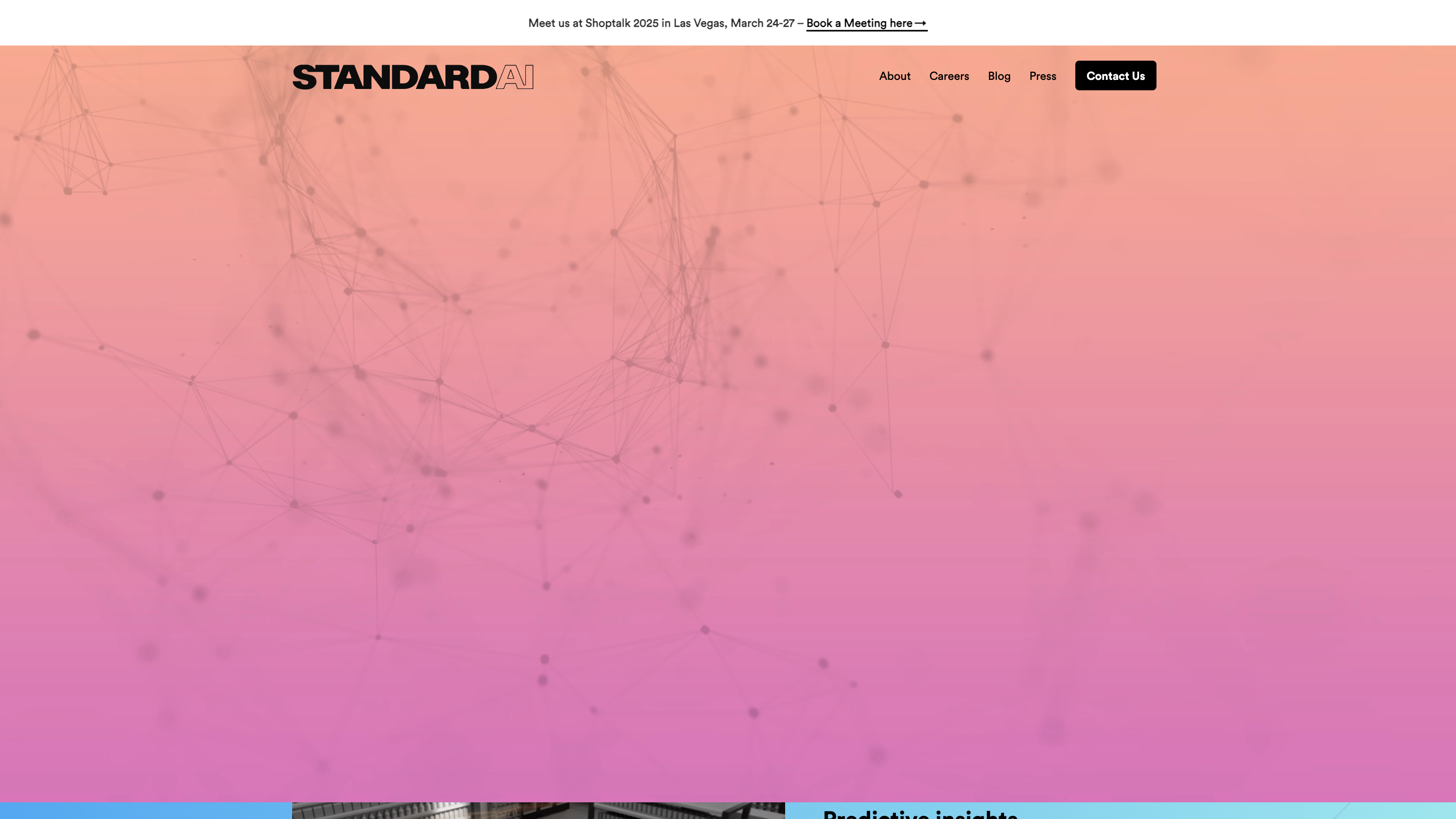The height and width of the screenshot is (819, 1456).
Task: Open the Blog section
Action: (999, 76)
